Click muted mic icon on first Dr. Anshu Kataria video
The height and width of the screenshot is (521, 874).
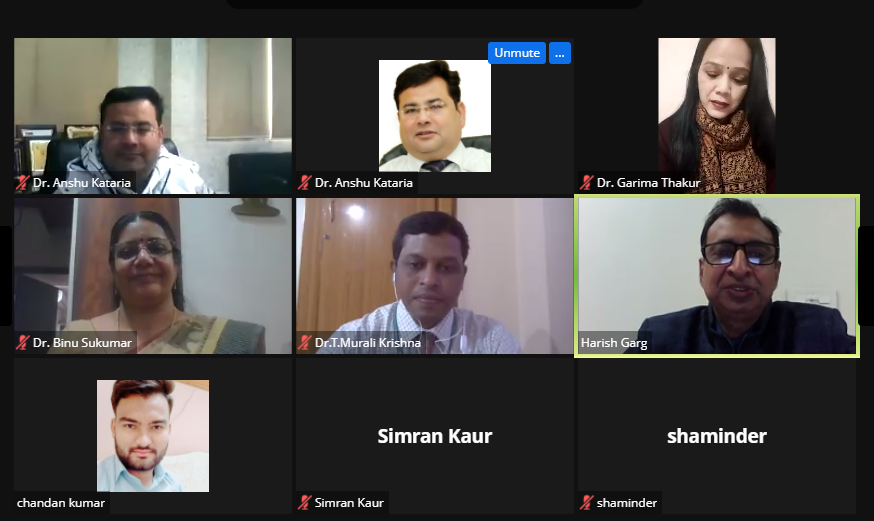(x=22, y=183)
